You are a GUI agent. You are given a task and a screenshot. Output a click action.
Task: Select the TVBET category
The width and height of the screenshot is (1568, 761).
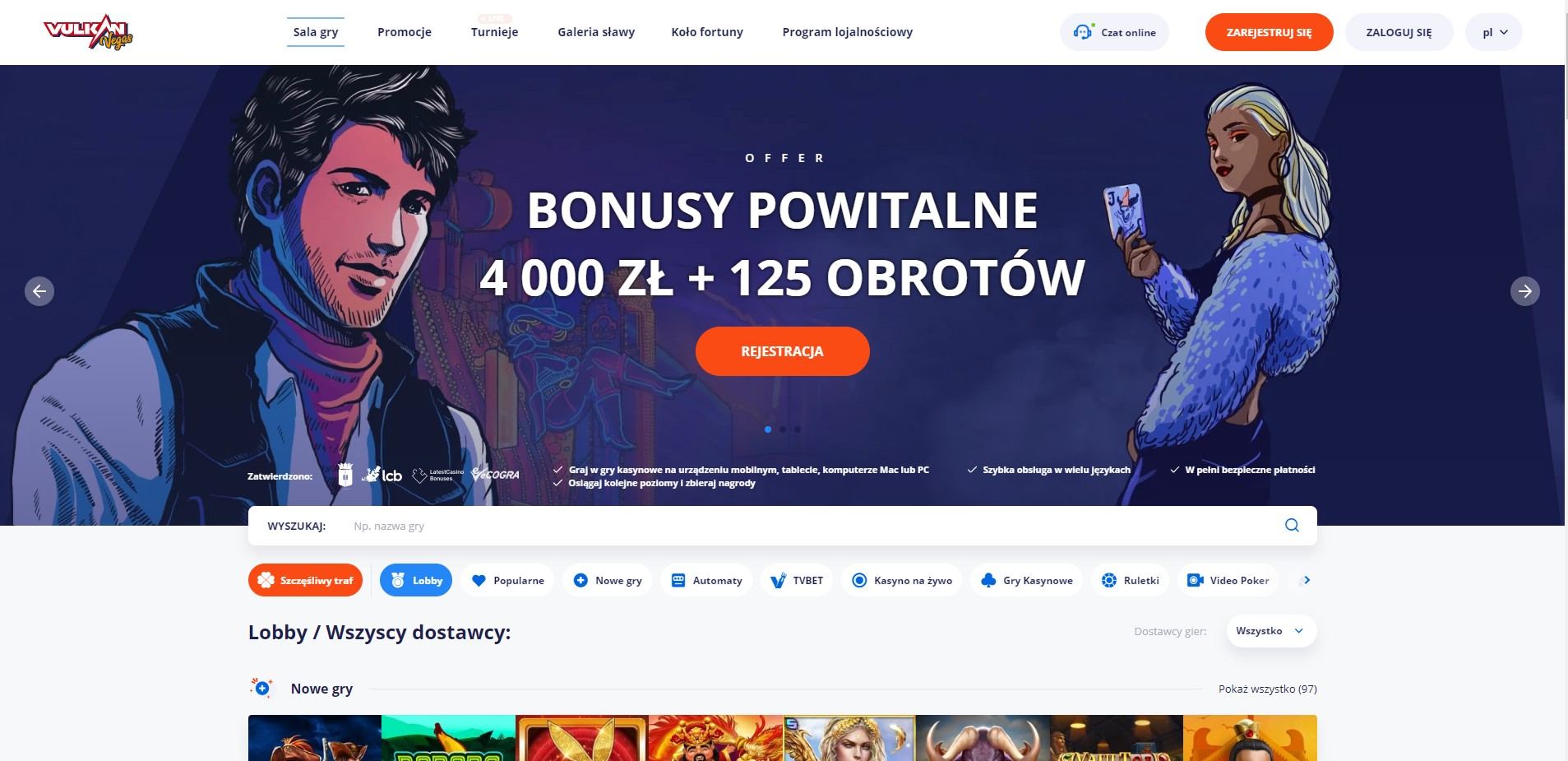(x=797, y=580)
